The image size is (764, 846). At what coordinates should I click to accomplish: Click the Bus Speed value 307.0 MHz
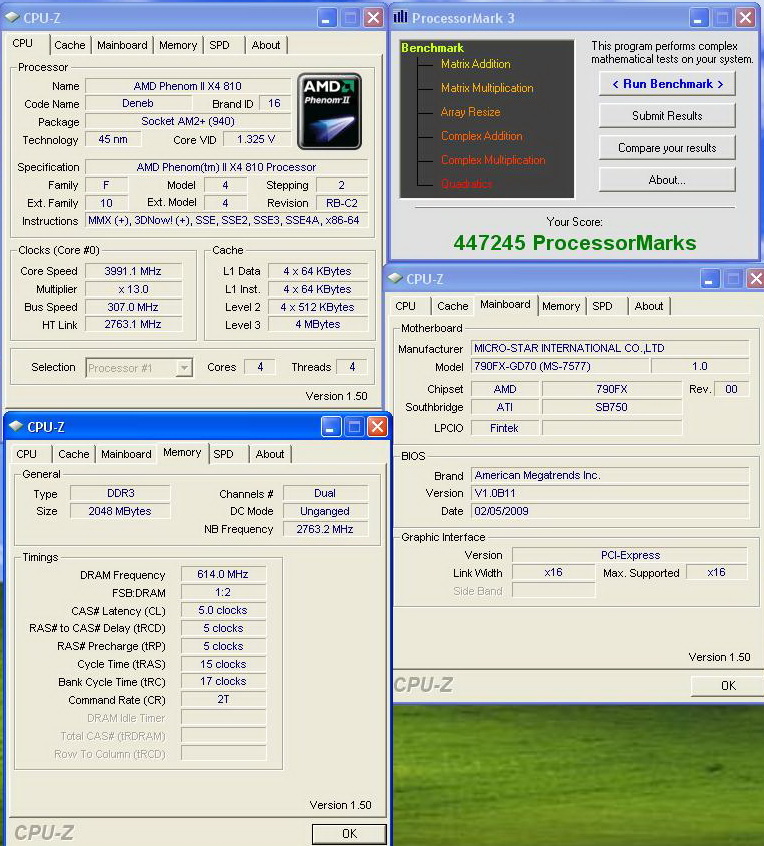click(133, 307)
